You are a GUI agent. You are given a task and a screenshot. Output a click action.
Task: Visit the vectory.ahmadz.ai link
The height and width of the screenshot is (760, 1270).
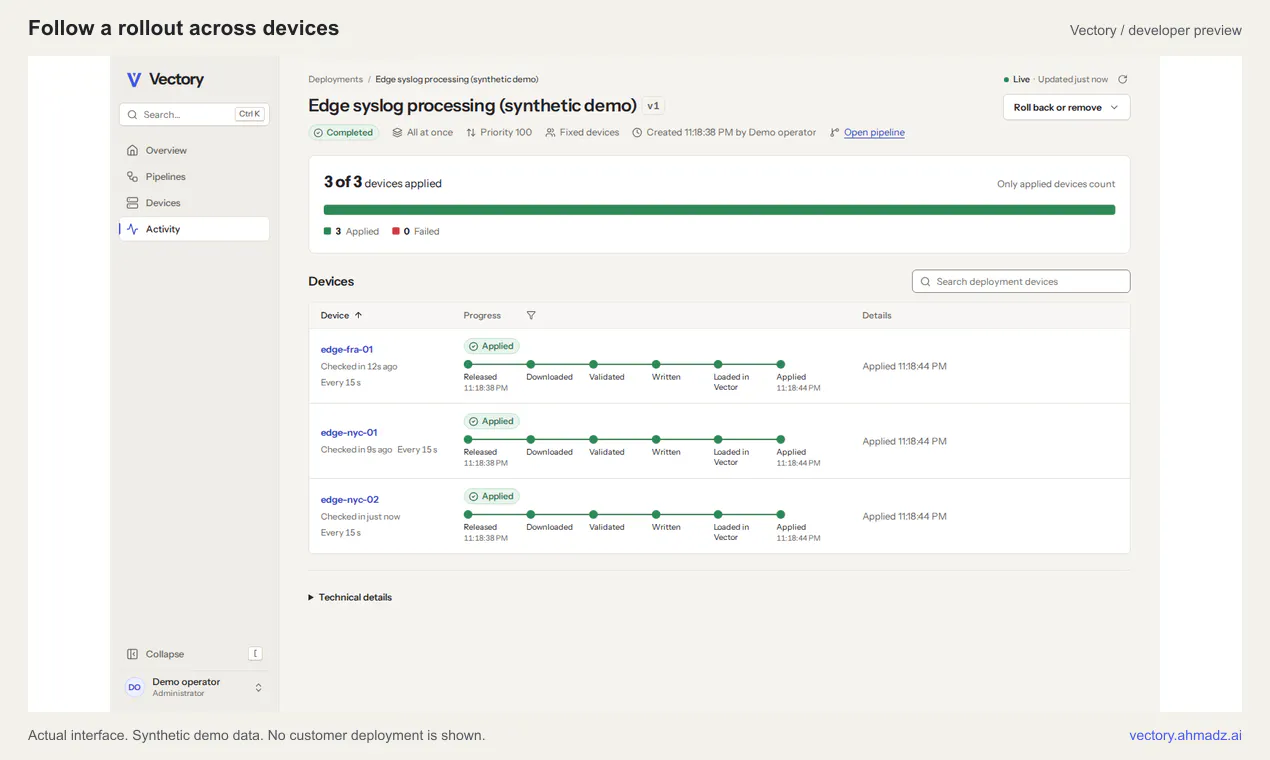[x=1185, y=735]
